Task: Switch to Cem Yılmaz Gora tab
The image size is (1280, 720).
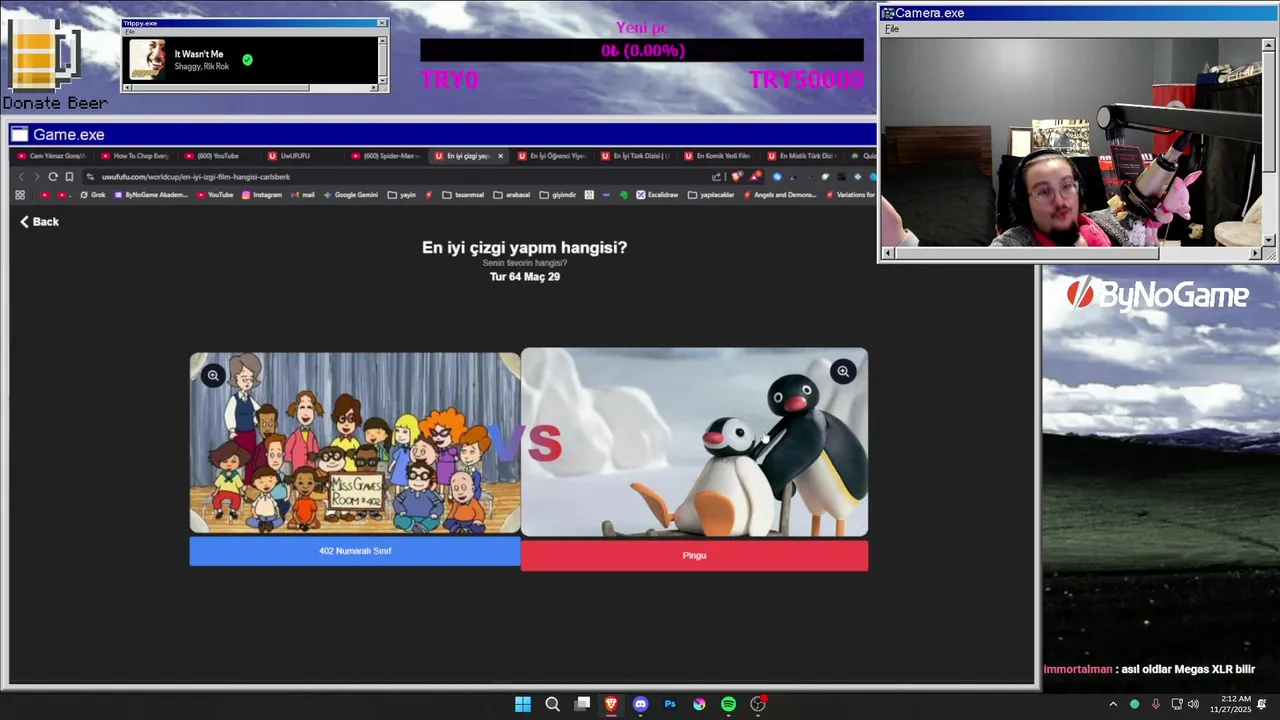Action: point(52,156)
